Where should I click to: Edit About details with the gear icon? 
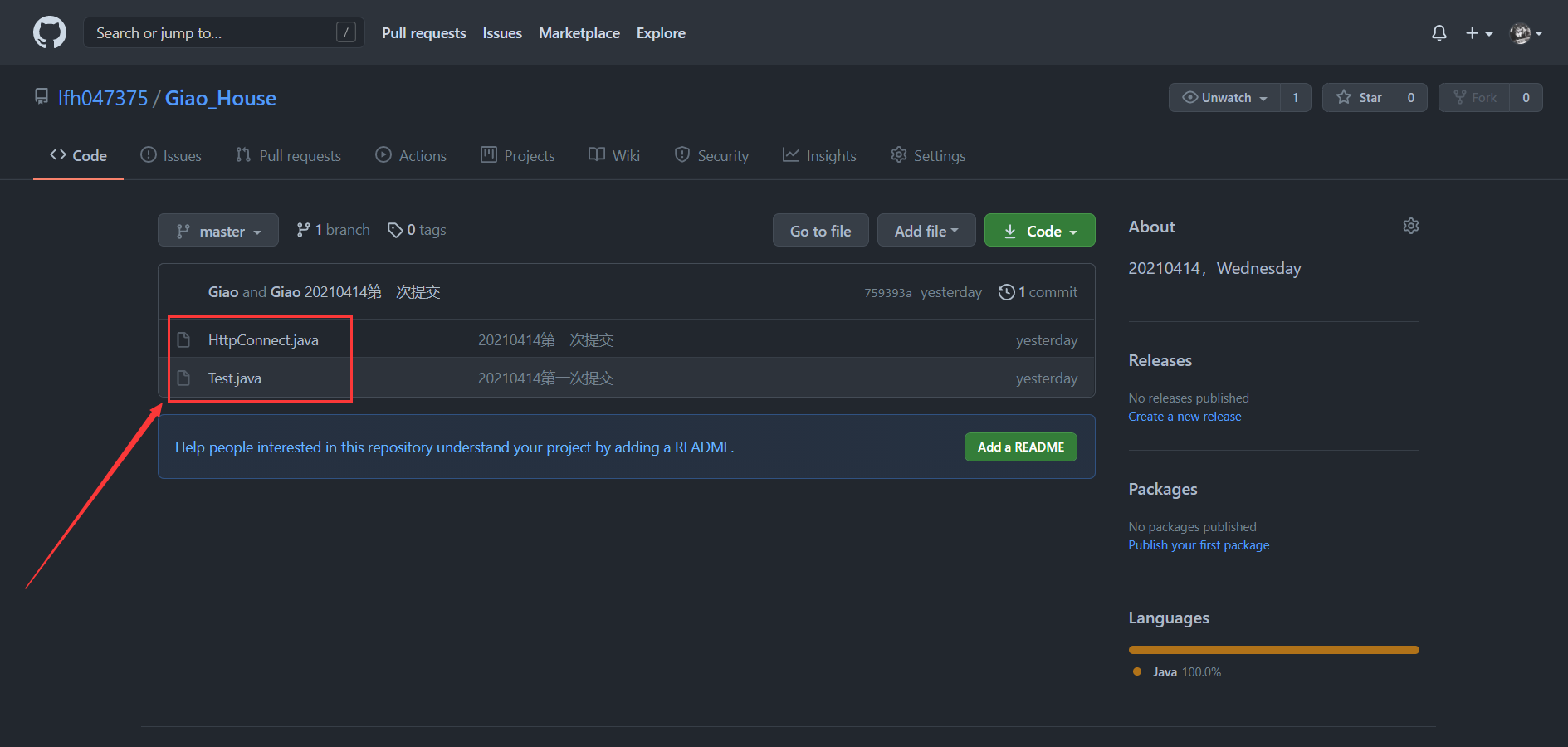(1411, 226)
